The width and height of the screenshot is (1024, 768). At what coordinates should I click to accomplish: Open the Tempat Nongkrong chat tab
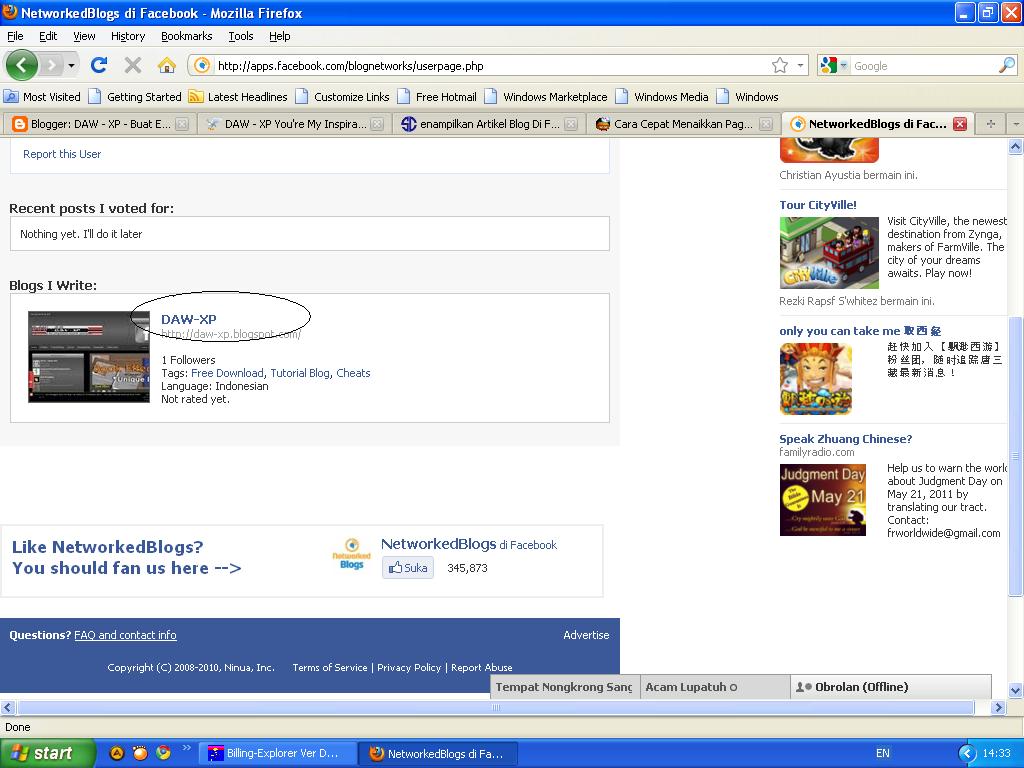coord(564,687)
